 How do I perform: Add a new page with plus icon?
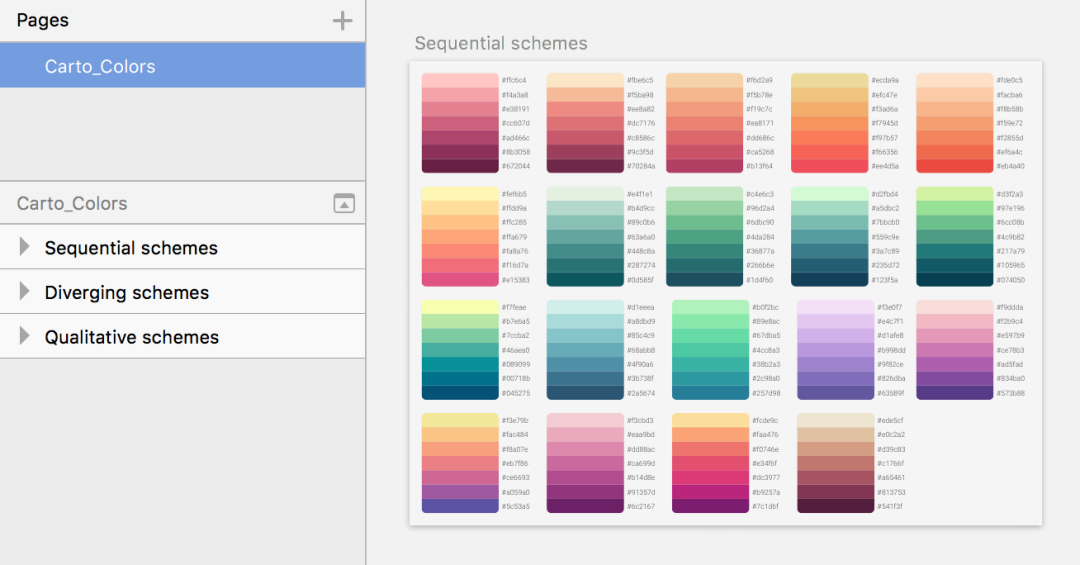click(342, 21)
